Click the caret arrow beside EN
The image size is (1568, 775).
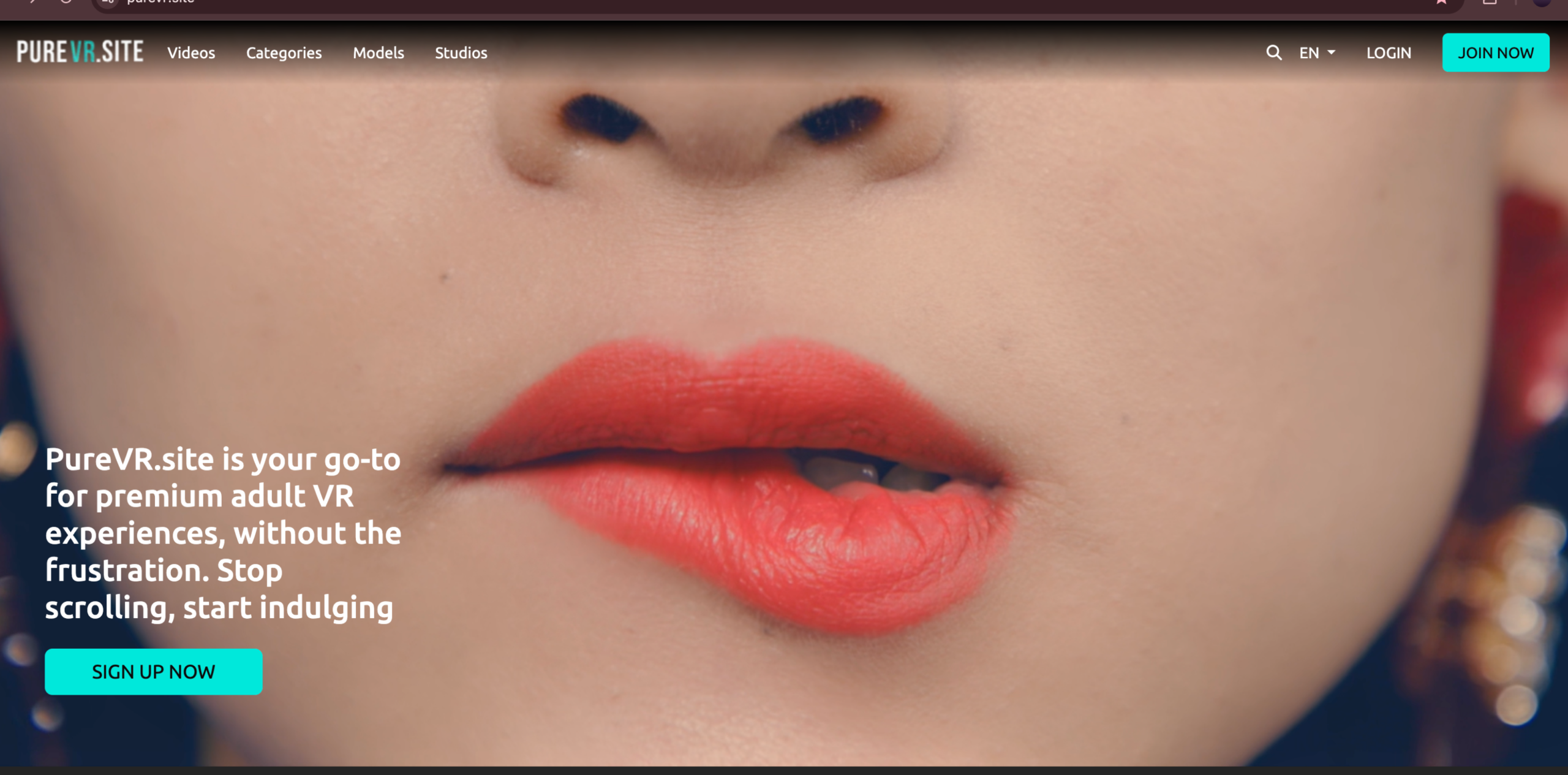[x=1331, y=53]
